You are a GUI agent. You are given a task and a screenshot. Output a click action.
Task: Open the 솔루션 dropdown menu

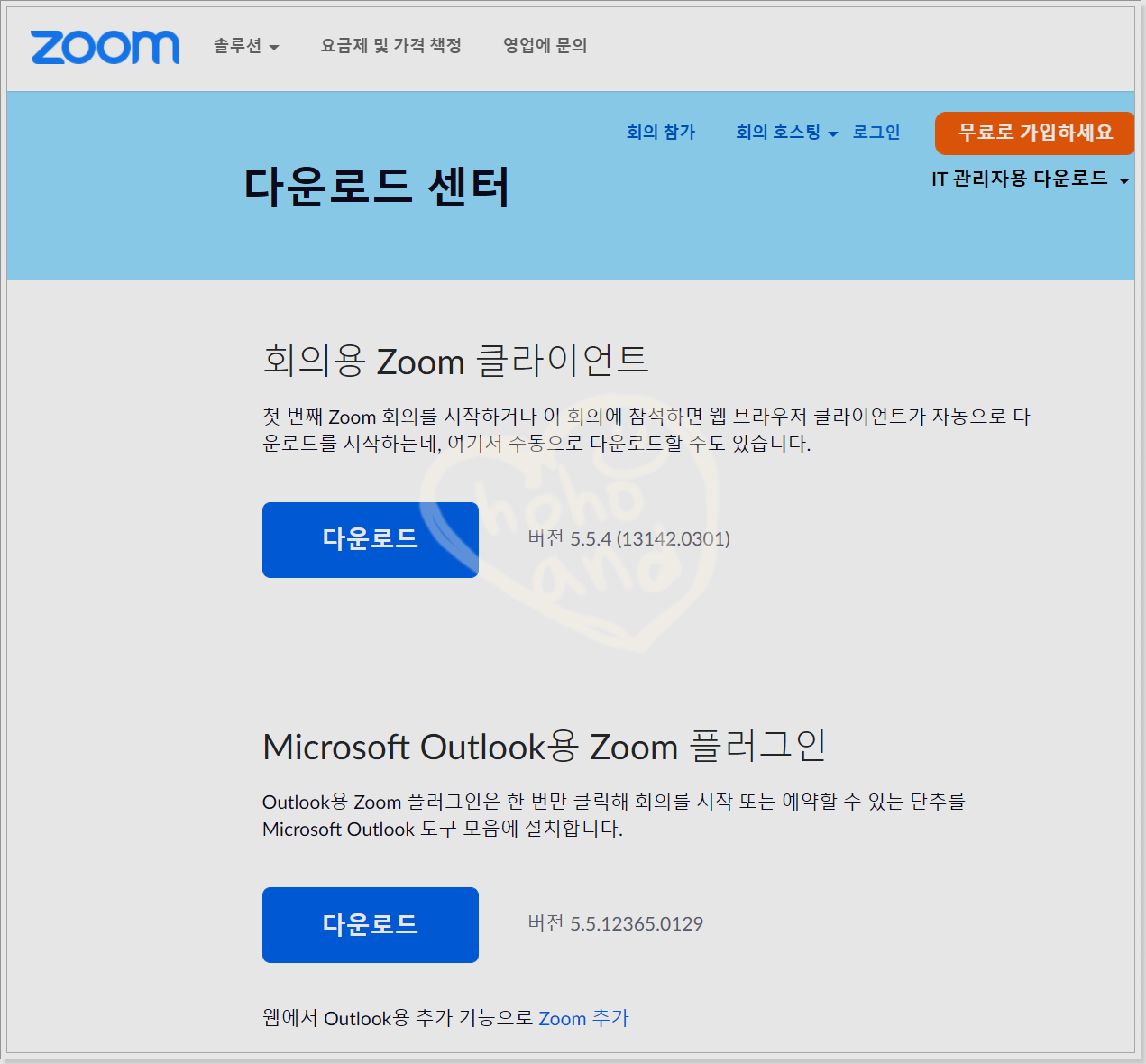coord(246,46)
